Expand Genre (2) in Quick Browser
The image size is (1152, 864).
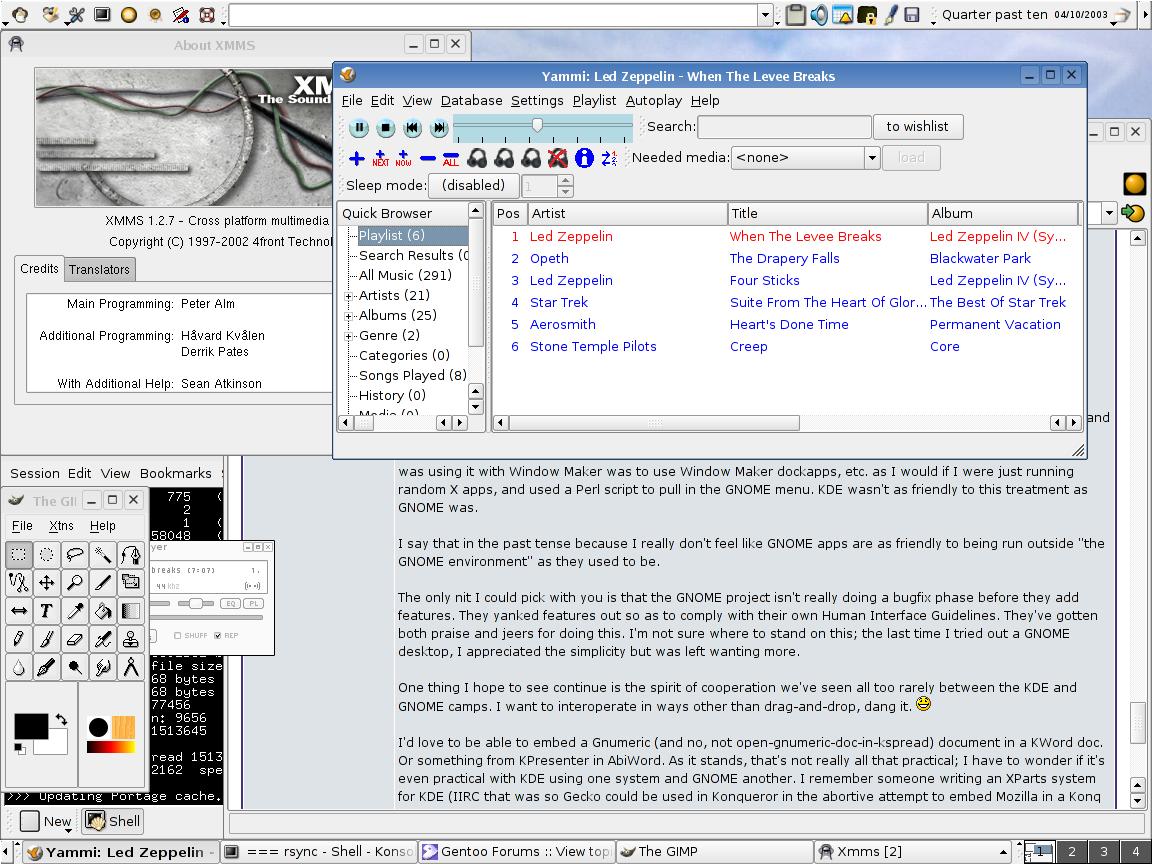point(349,336)
